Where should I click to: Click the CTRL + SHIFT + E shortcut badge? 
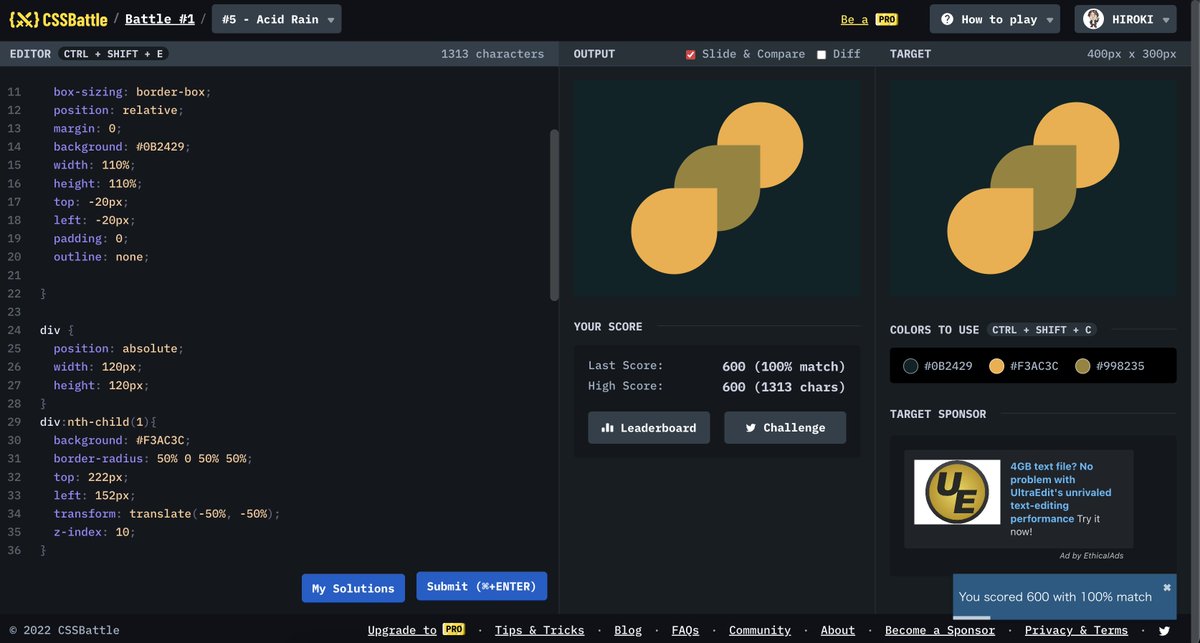point(111,54)
